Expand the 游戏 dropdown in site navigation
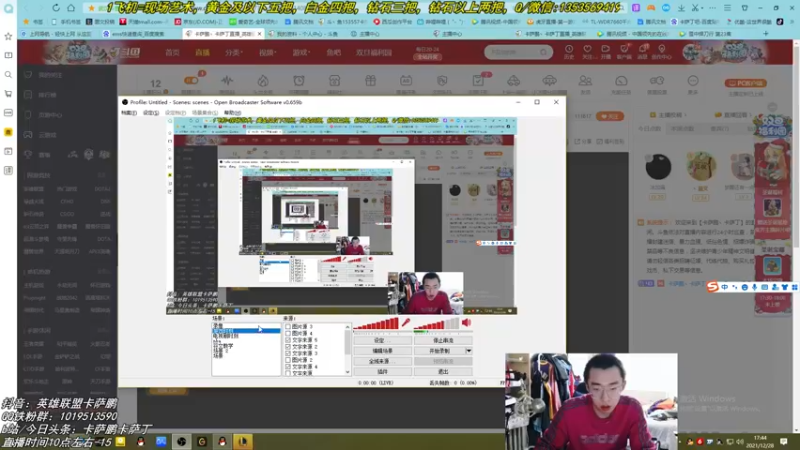 pyautogui.click(x=301, y=53)
